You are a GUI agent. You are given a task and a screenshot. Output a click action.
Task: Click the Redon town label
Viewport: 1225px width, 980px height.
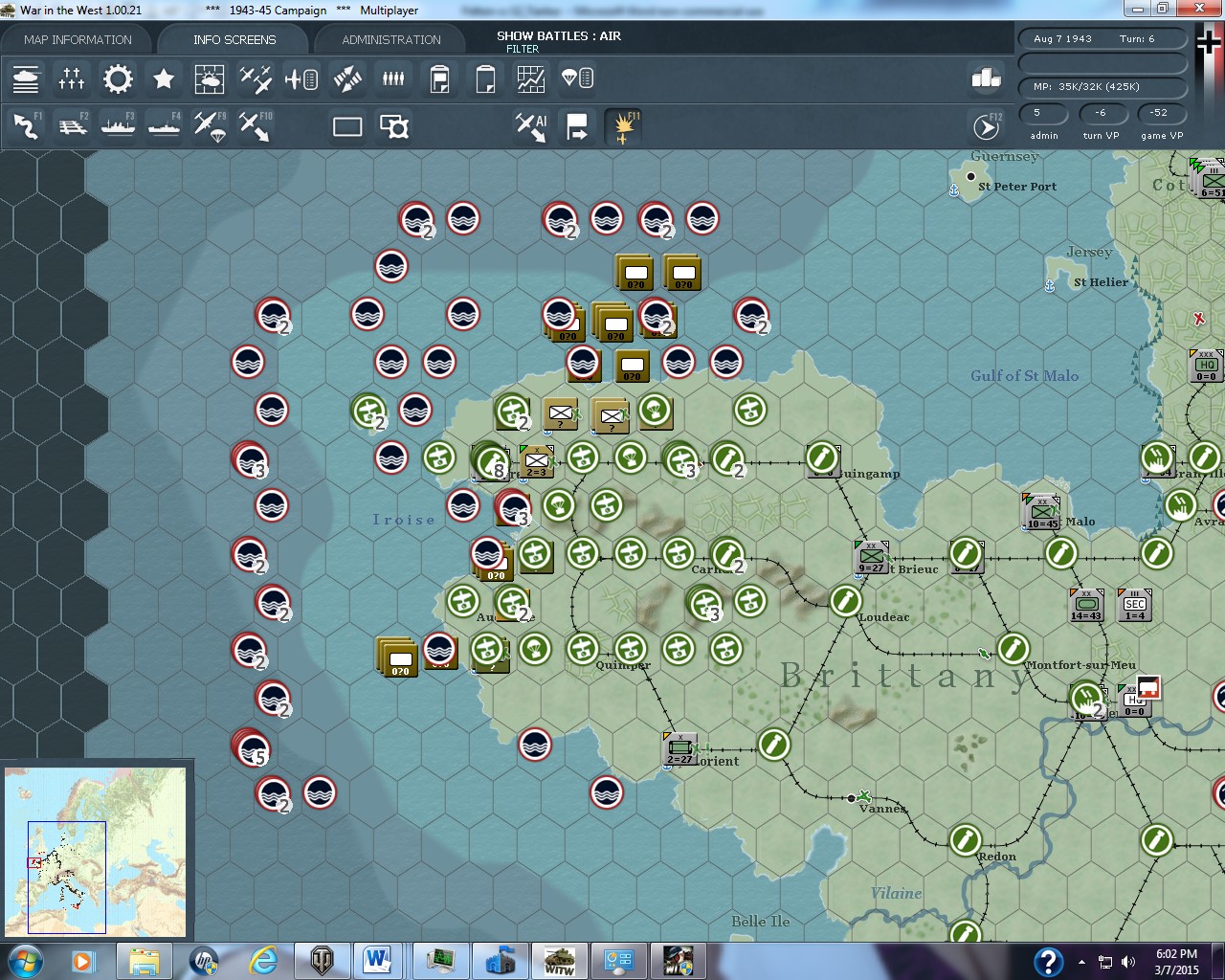pyautogui.click(x=997, y=857)
